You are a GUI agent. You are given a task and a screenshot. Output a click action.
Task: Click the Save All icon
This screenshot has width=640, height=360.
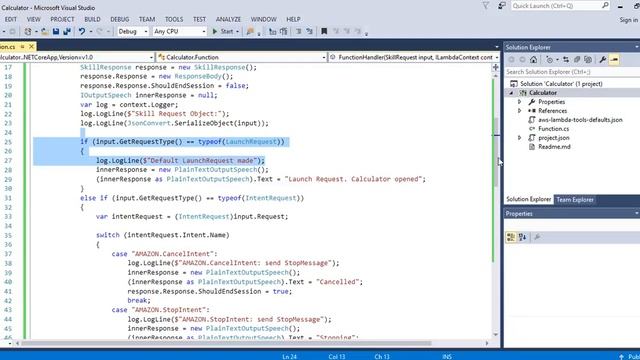tap(67, 31)
